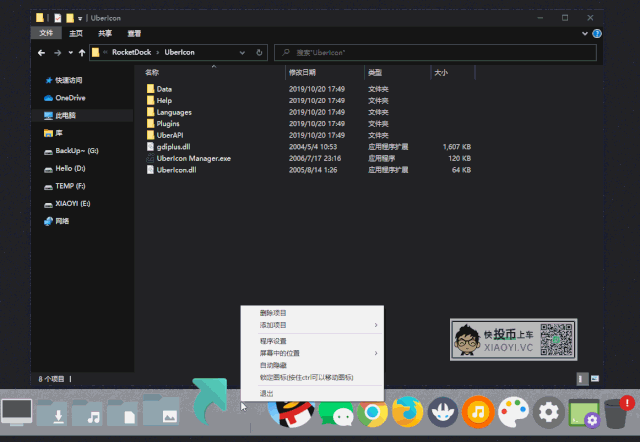640x442 pixels.
Task: Launch Google Chrome from the dock
Action: (x=372, y=412)
